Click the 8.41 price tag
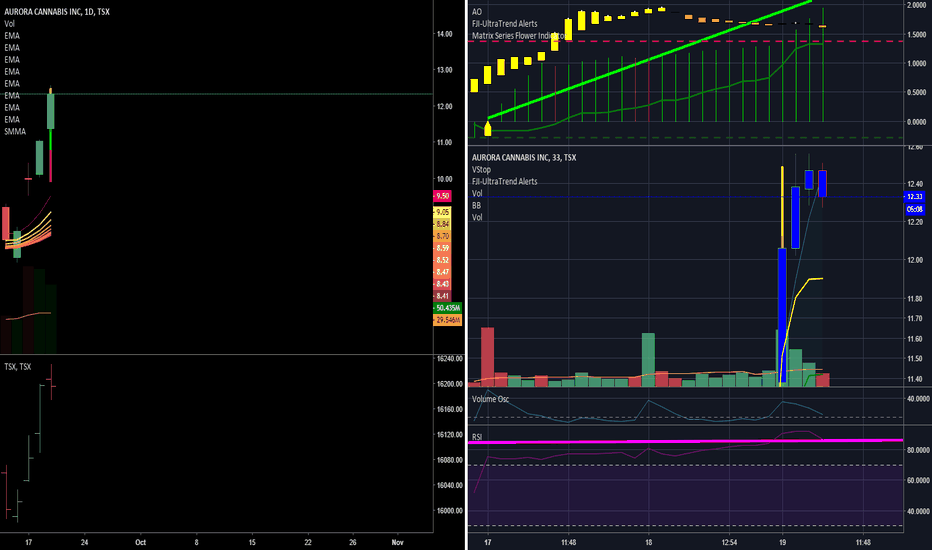 [442, 296]
